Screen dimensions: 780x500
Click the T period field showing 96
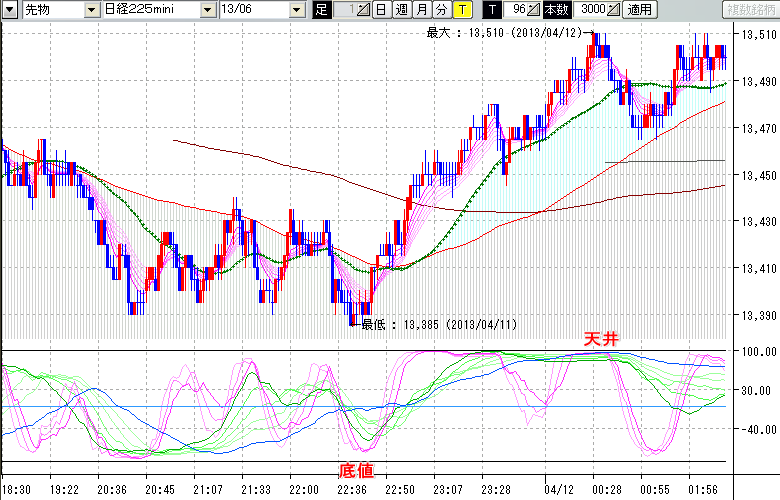tap(516, 10)
